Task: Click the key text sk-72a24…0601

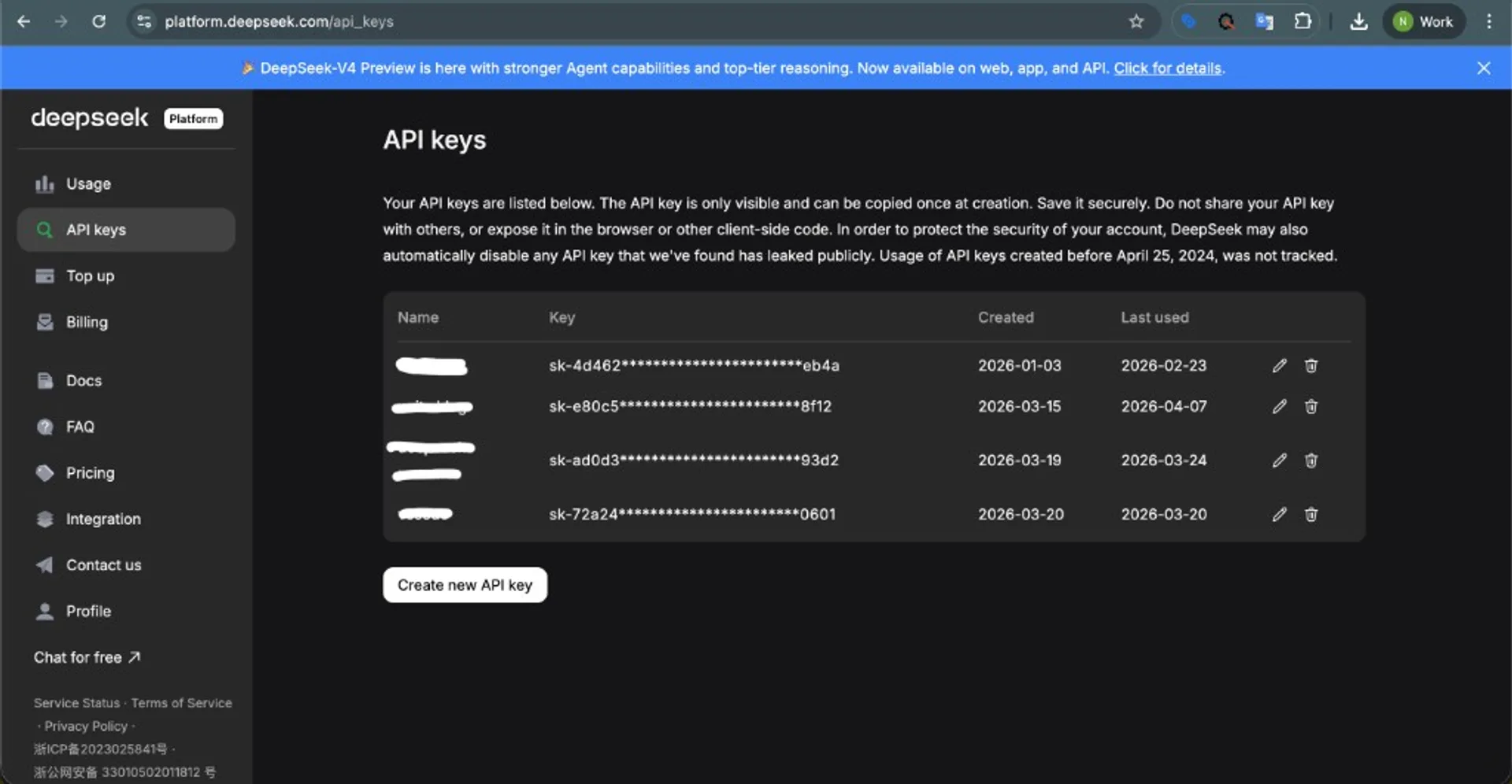Action: pyautogui.click(x=692, y=514)
